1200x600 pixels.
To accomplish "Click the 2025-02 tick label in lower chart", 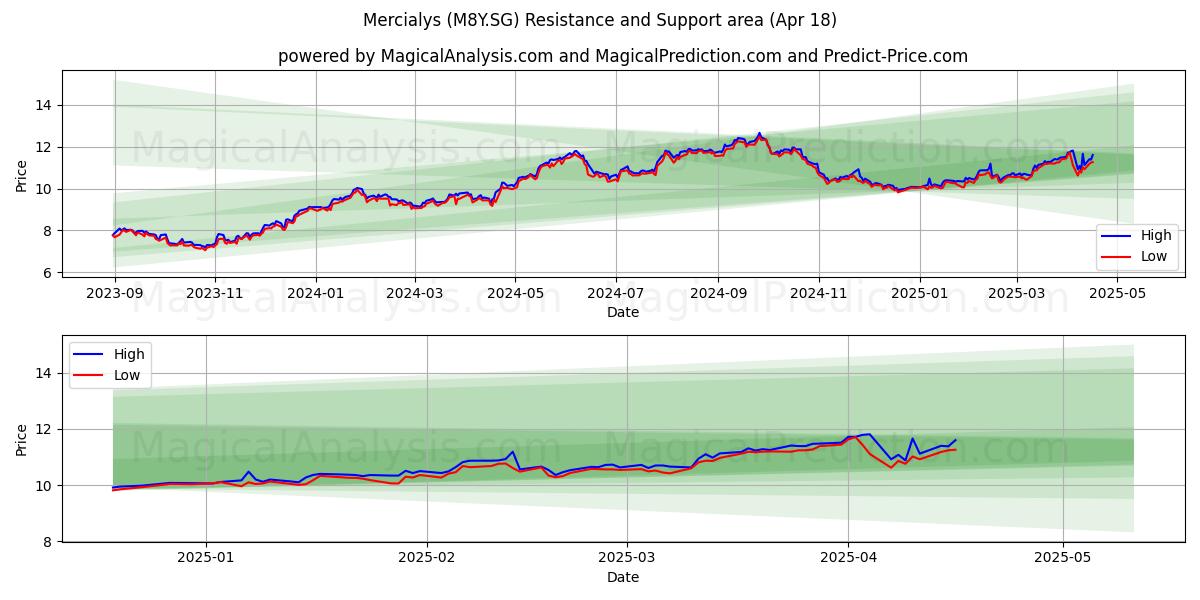I will click(x=427, y=558).
